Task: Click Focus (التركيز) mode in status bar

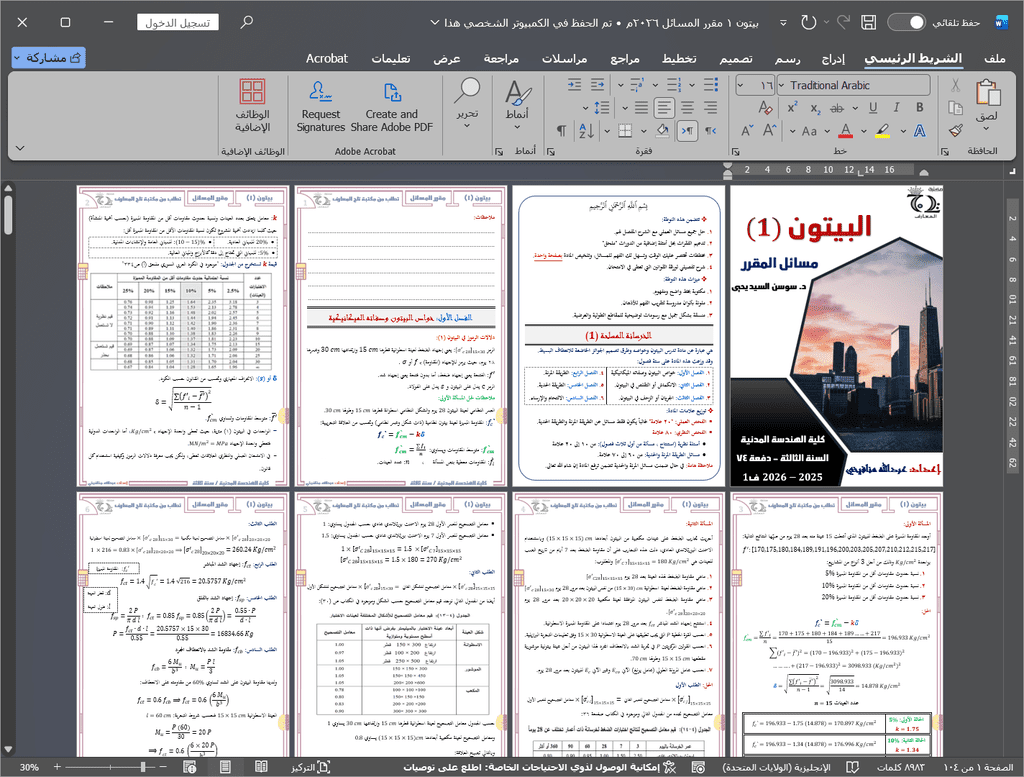Action: [311, 767]
